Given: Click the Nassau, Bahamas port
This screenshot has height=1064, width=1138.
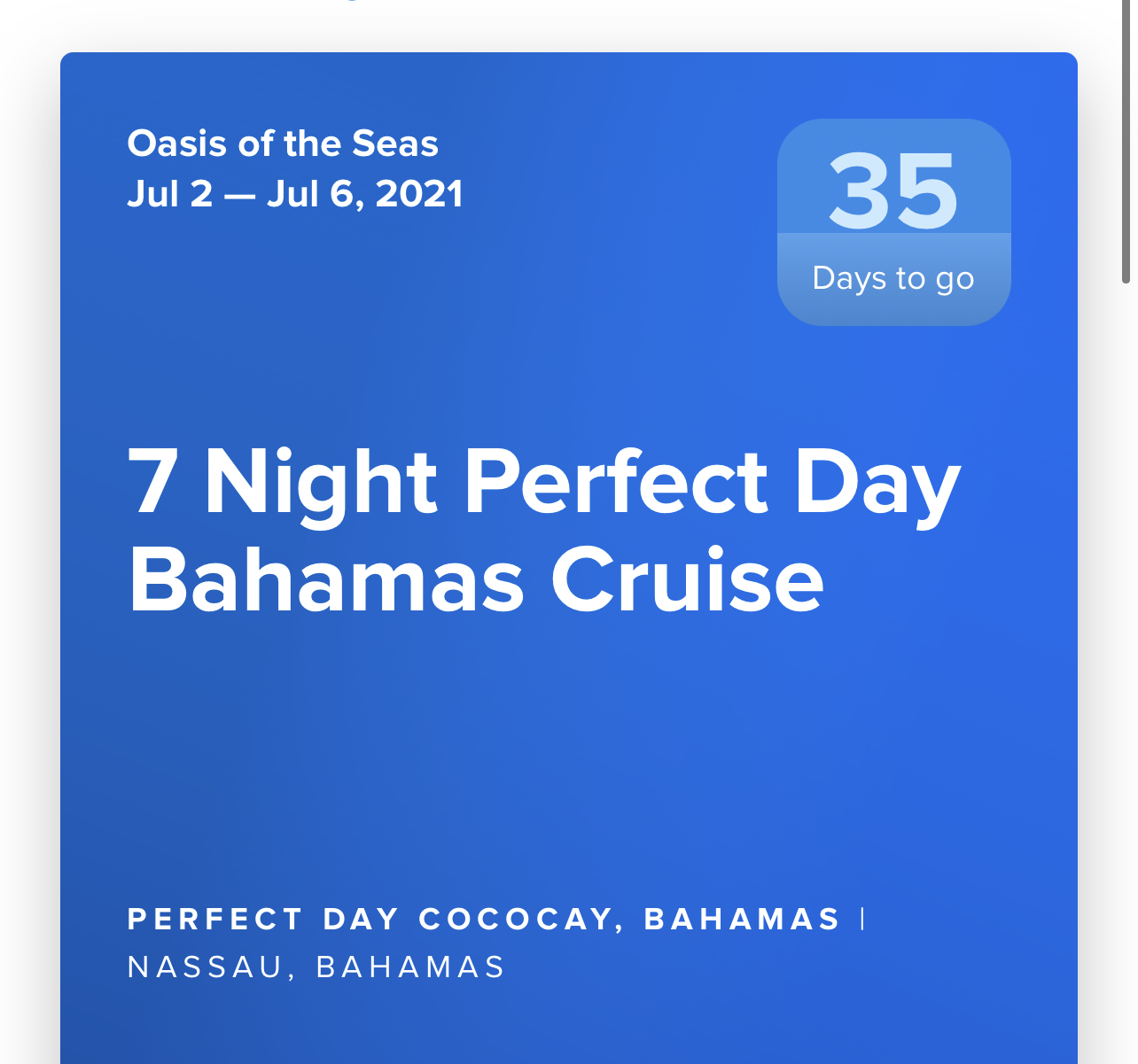Looking at the screenshot, I should (316, 967).
